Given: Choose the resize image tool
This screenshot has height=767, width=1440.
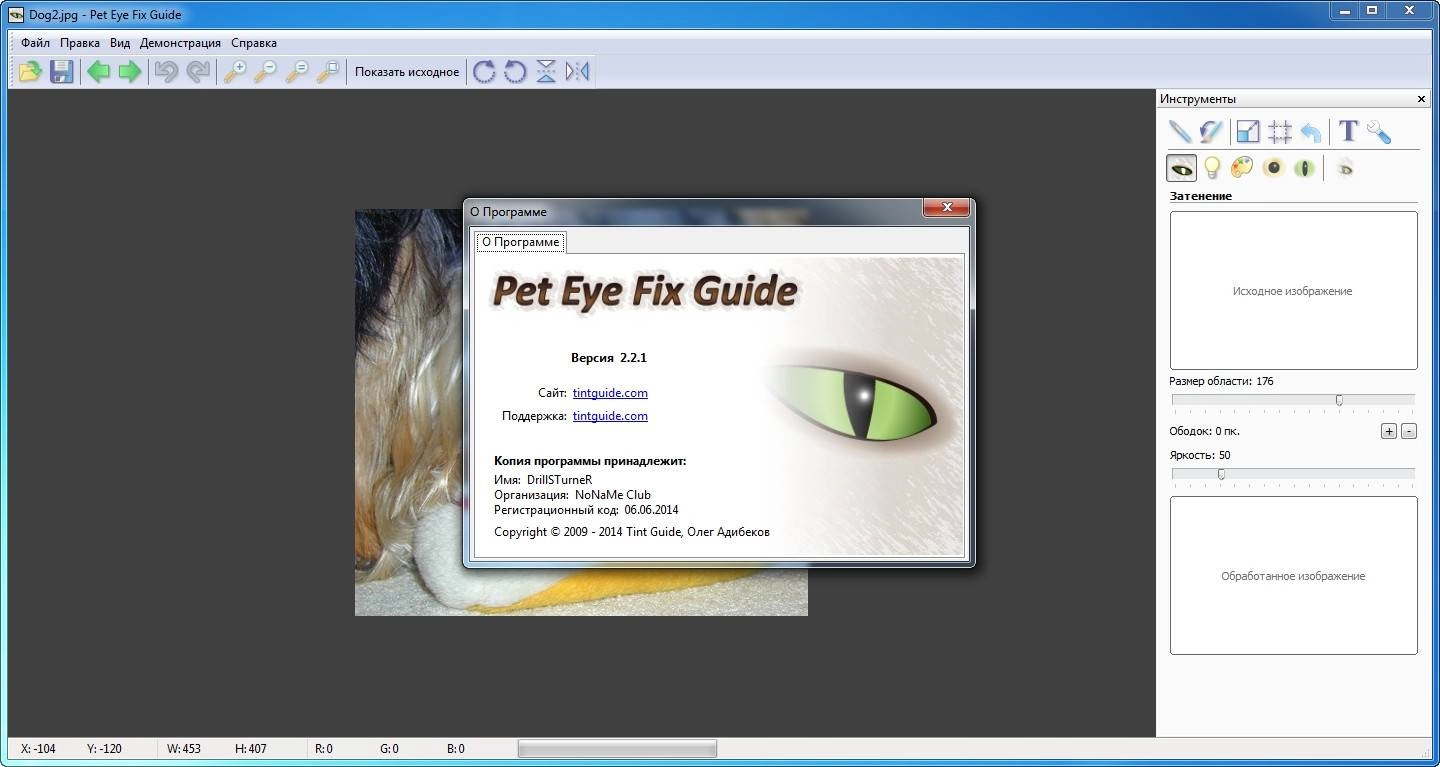Looking at the screenshot, I should (x=1248, y=131).
